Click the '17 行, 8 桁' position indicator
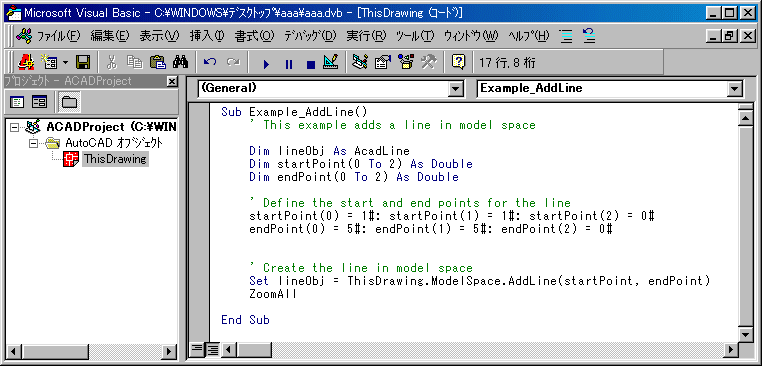 click(x=508, y=63)
